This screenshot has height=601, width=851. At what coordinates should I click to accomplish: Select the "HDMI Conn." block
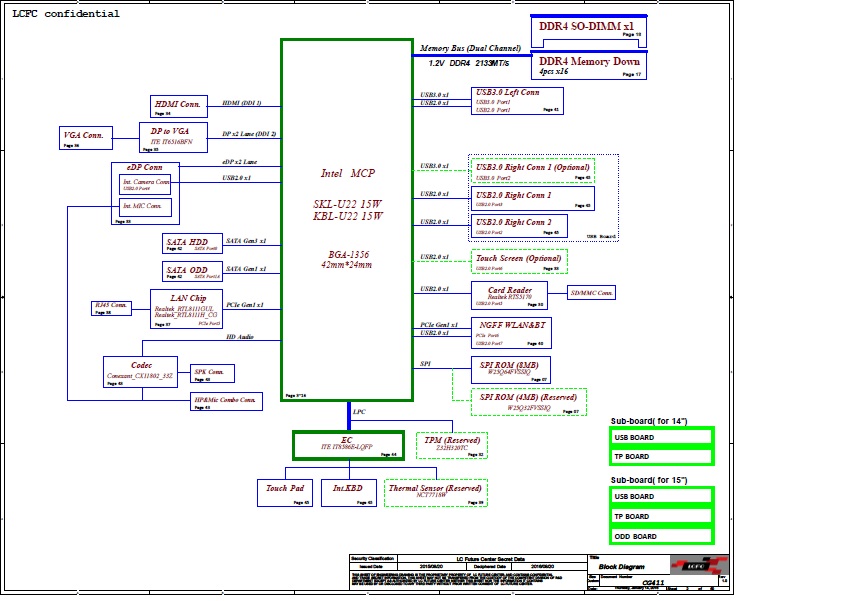(x=179, y=106)
